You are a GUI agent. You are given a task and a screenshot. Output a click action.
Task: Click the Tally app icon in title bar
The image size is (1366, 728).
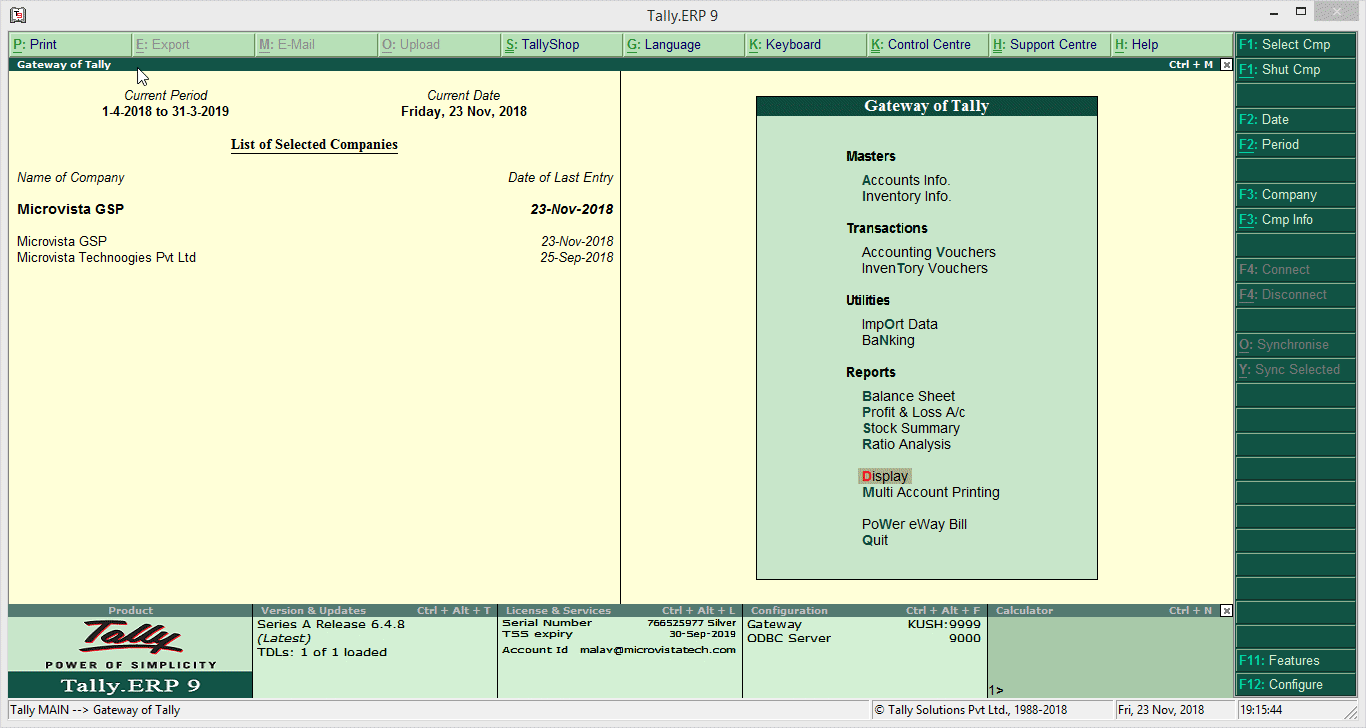(x=17, y=15)
